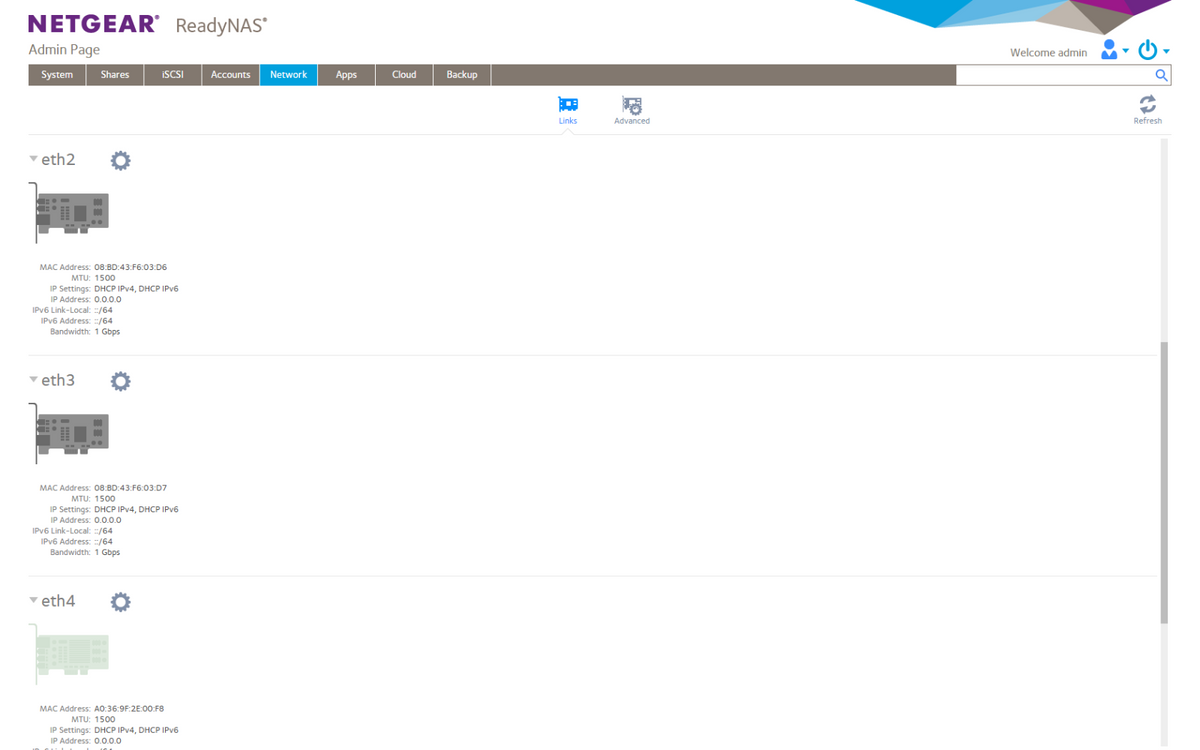Expand the power menu dropdown arrow
1200x750 pixels.
pyautogui.click(x=1166, y=52)
